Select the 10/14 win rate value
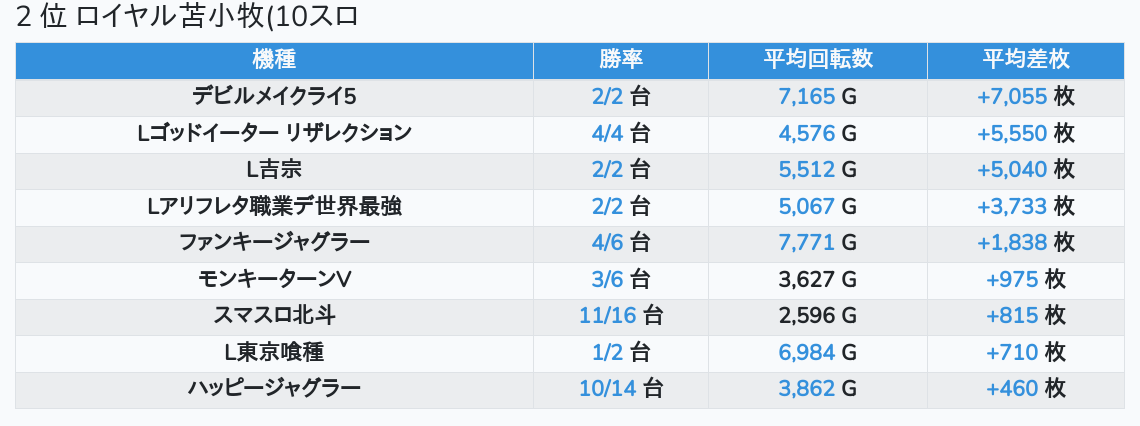The image size is (1140, 426). [608, 389]
